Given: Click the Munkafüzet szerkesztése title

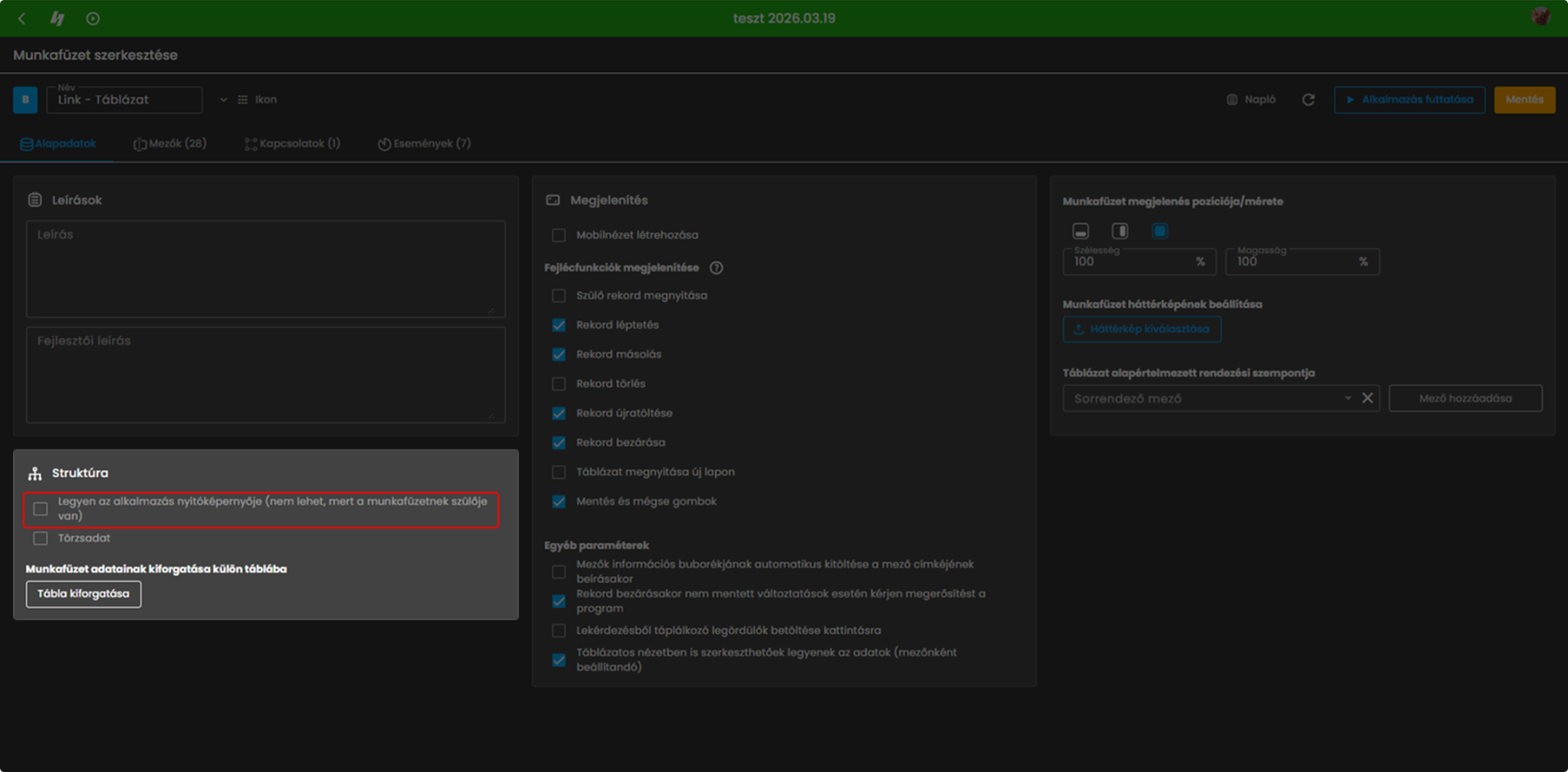Looking at the screenshot, I should coord(95,55).
